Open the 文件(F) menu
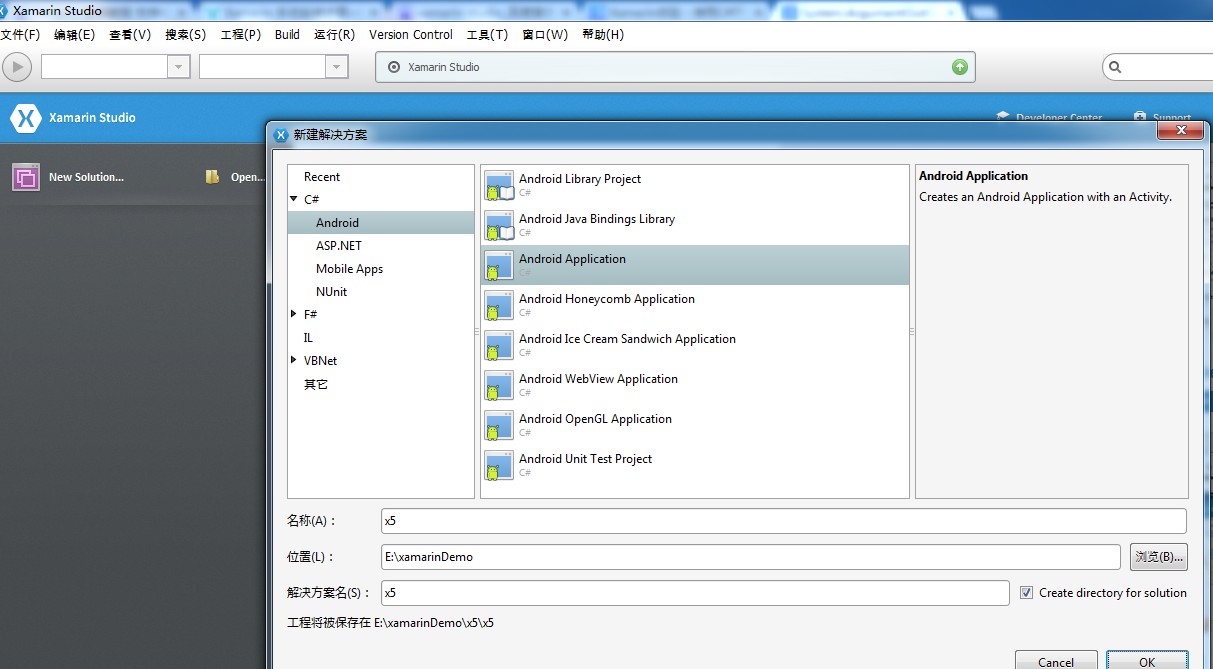The height and width of the screenshot is (669, 1213). [21, 34]
